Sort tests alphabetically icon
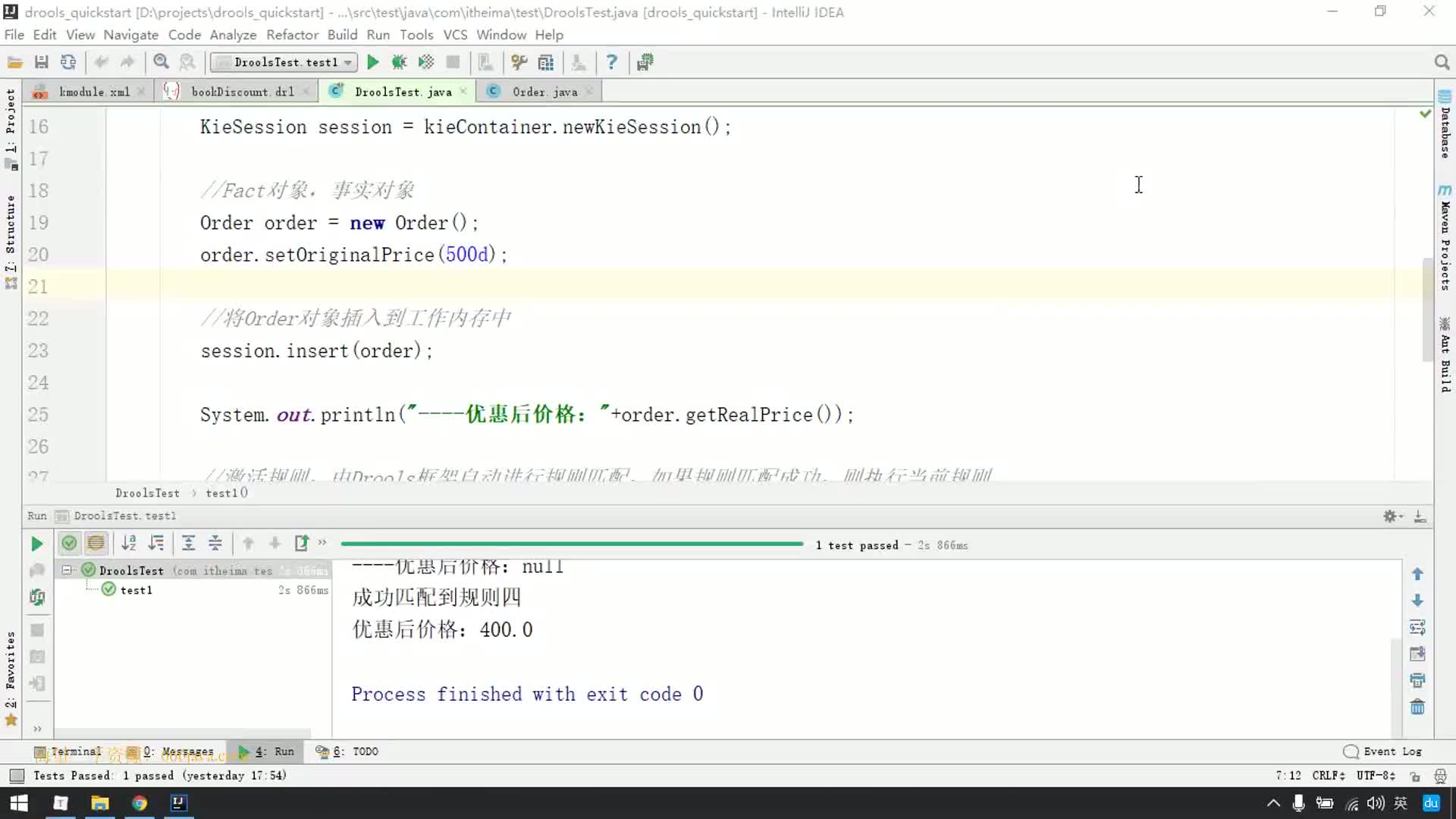Image resolution: width=1456 pixels, height=819 pixels. [x=129, y=543]
